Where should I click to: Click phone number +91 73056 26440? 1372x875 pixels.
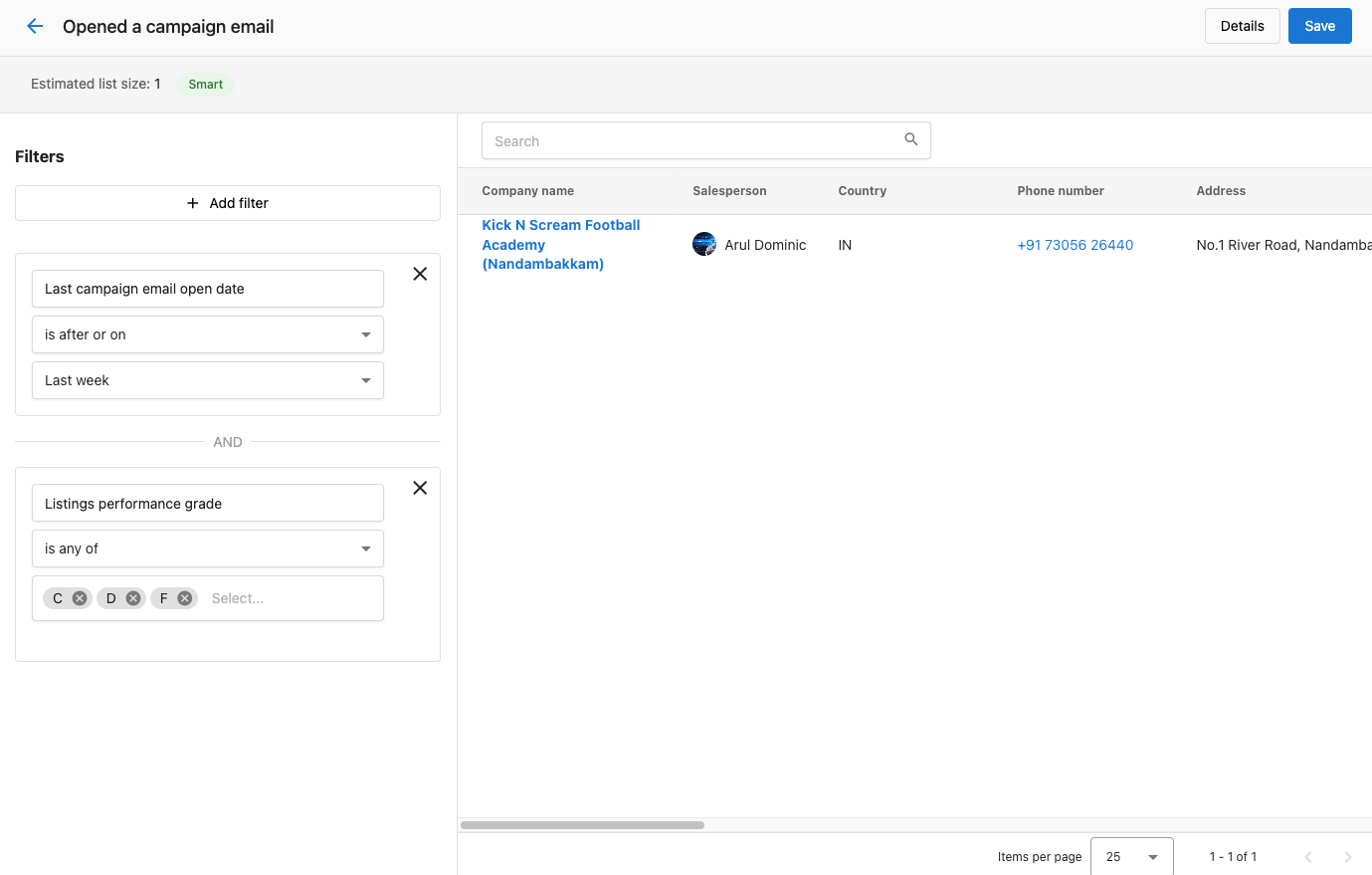[1075, 245]
